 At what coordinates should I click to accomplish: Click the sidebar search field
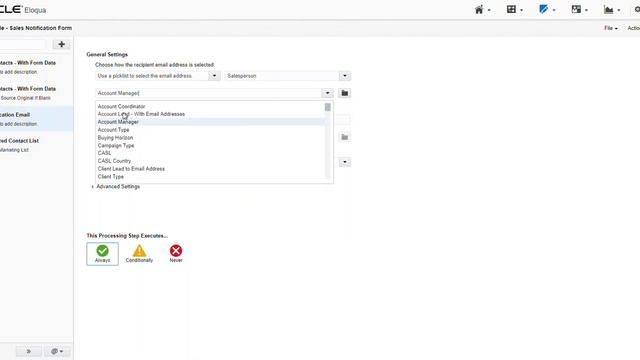[x=22, y=44]
